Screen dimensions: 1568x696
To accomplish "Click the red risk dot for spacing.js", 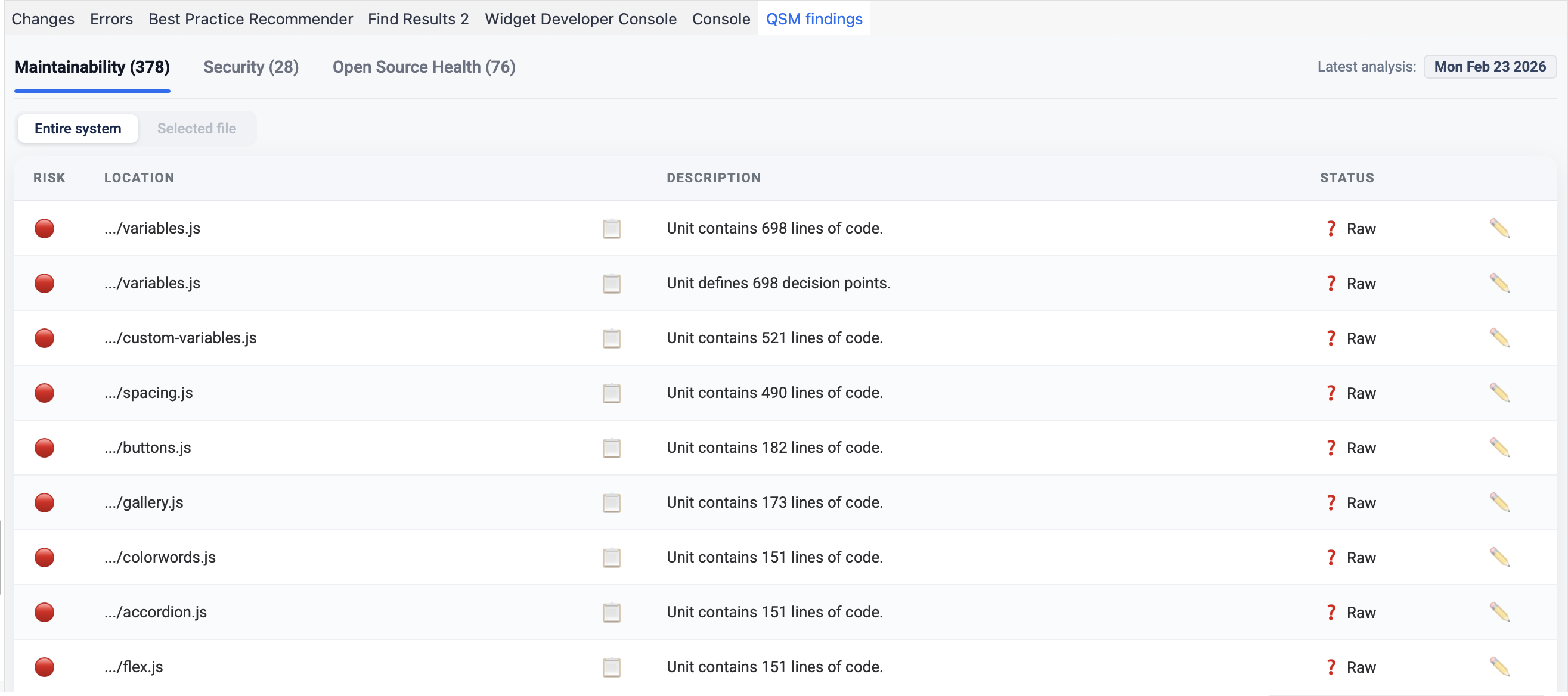I will (x=45, y=393).
